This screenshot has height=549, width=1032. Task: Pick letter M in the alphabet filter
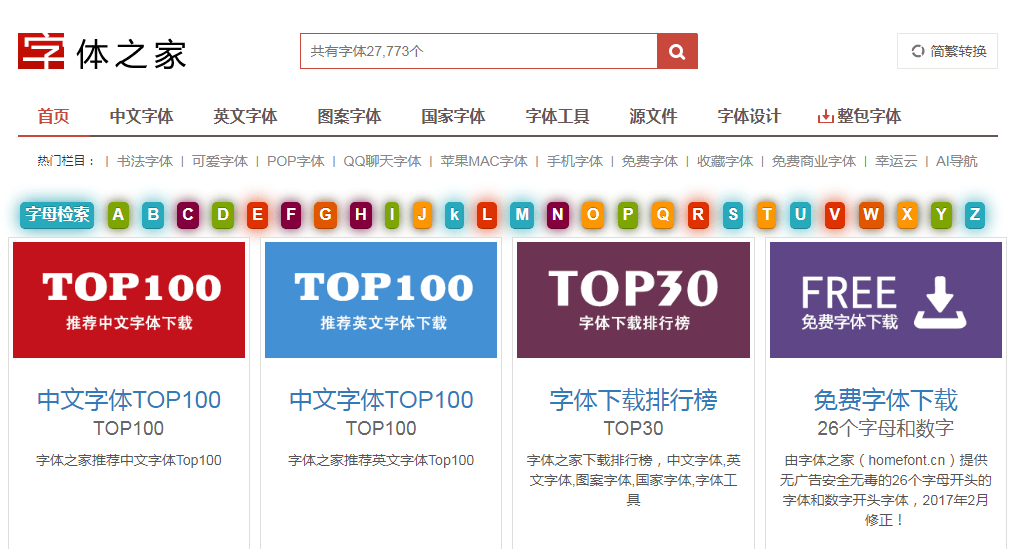click(522, 214)
